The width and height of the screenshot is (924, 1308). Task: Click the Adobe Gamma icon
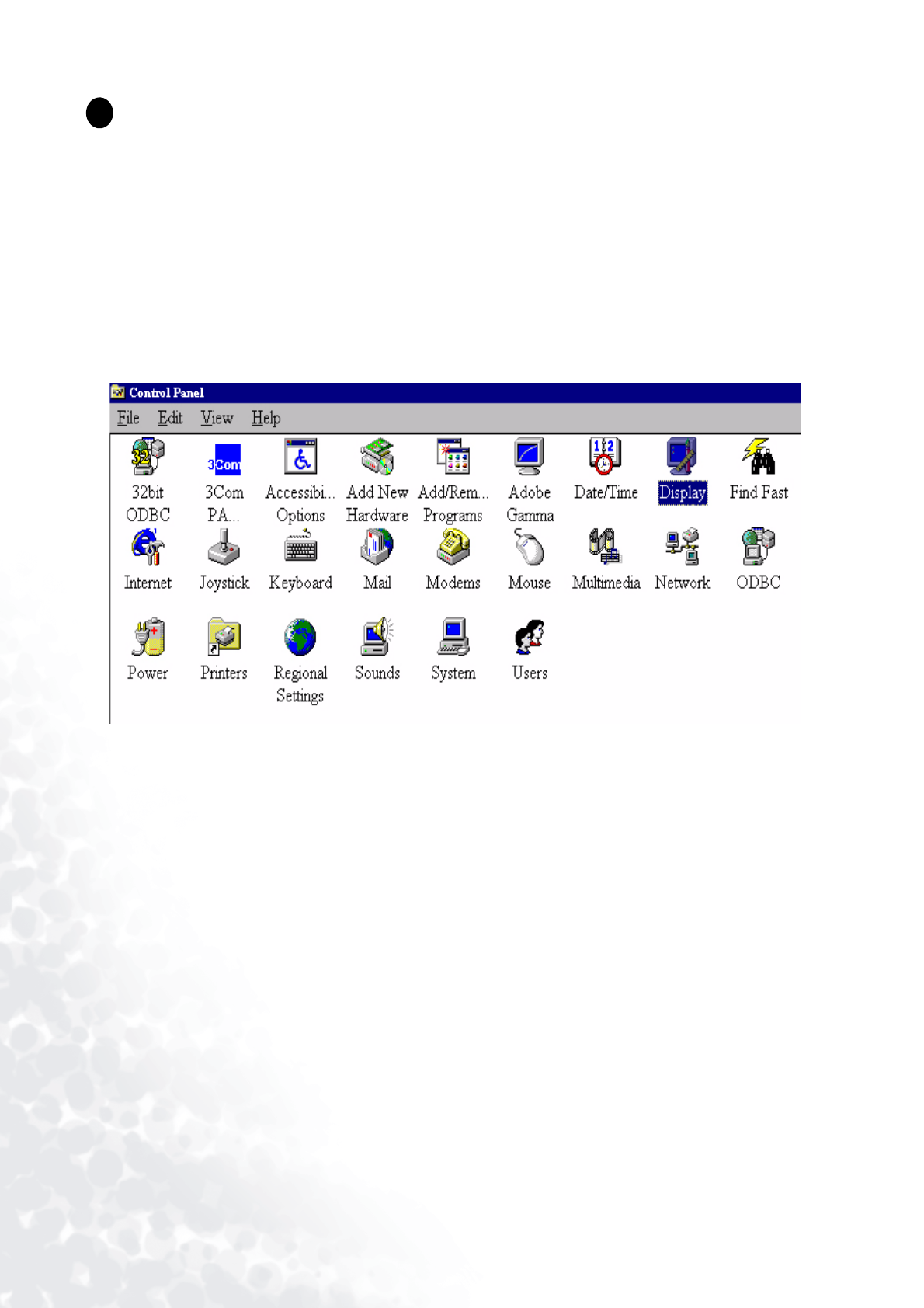pos(530,457)
